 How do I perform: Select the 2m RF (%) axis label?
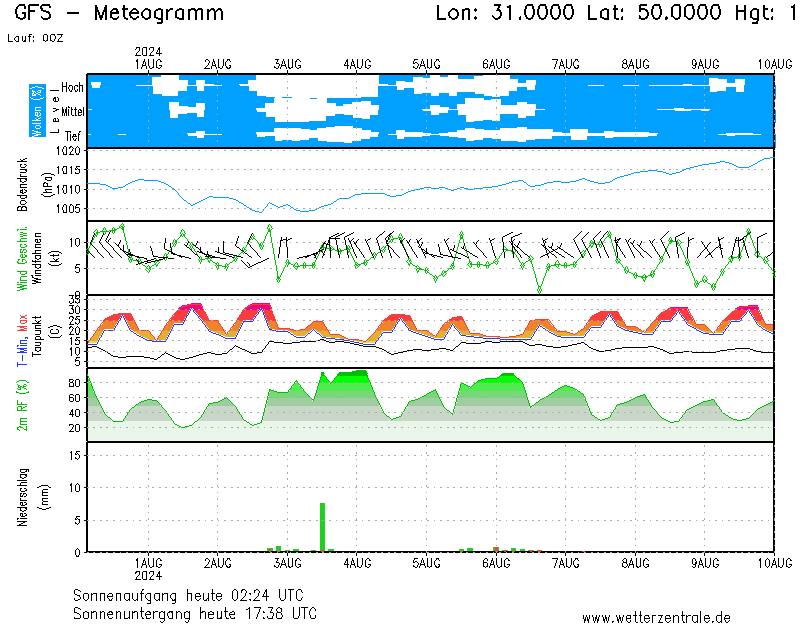click(23, 404)
